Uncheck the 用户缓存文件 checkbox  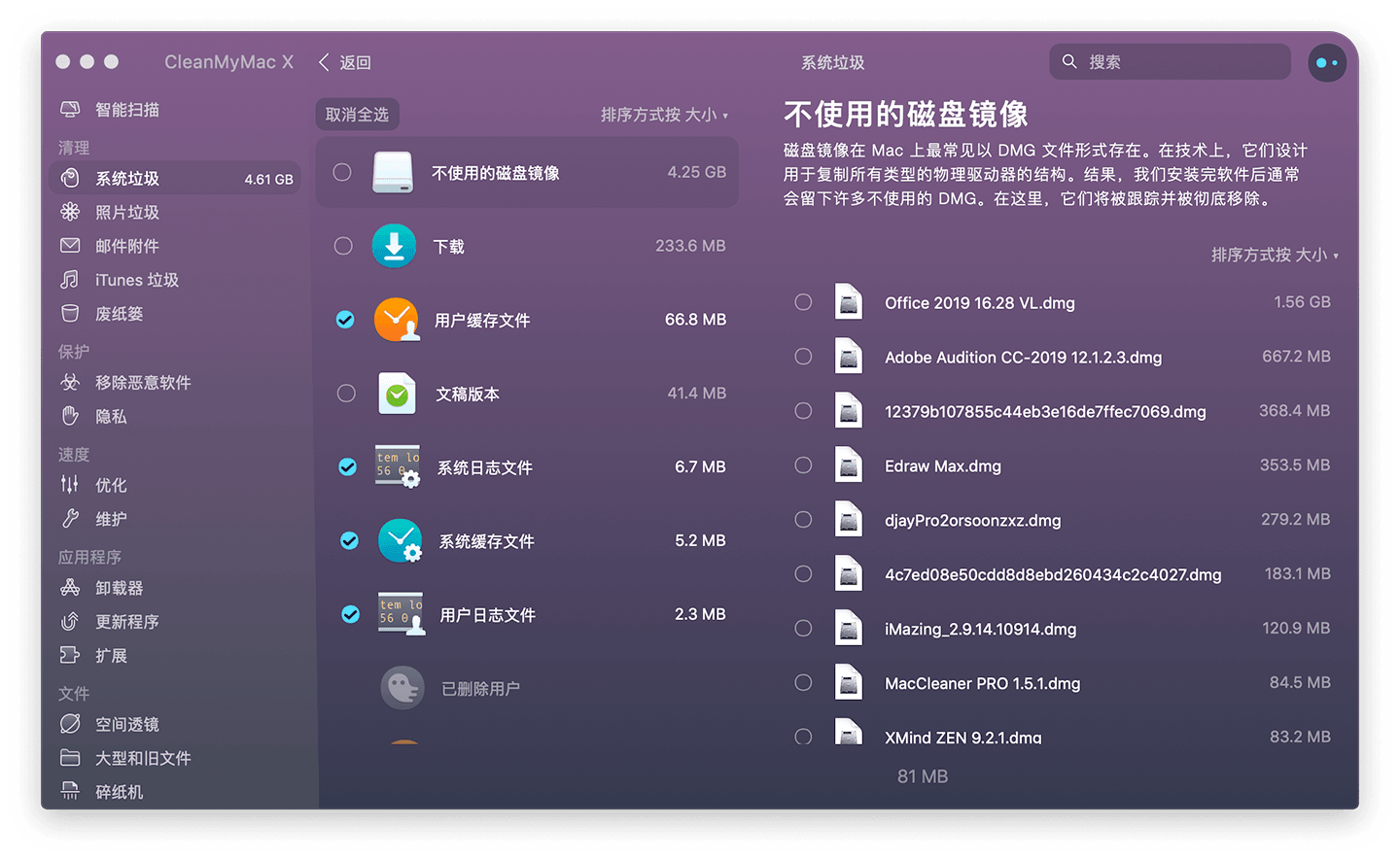[x=345, y=320]
